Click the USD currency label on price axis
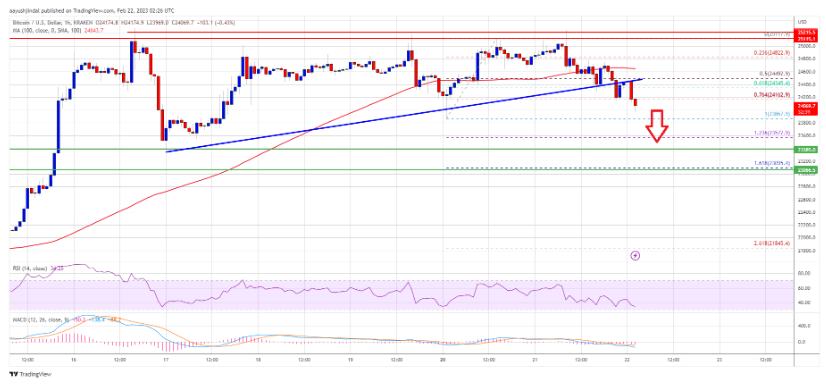The image size is (826, 387). click(x=803, y=22)
